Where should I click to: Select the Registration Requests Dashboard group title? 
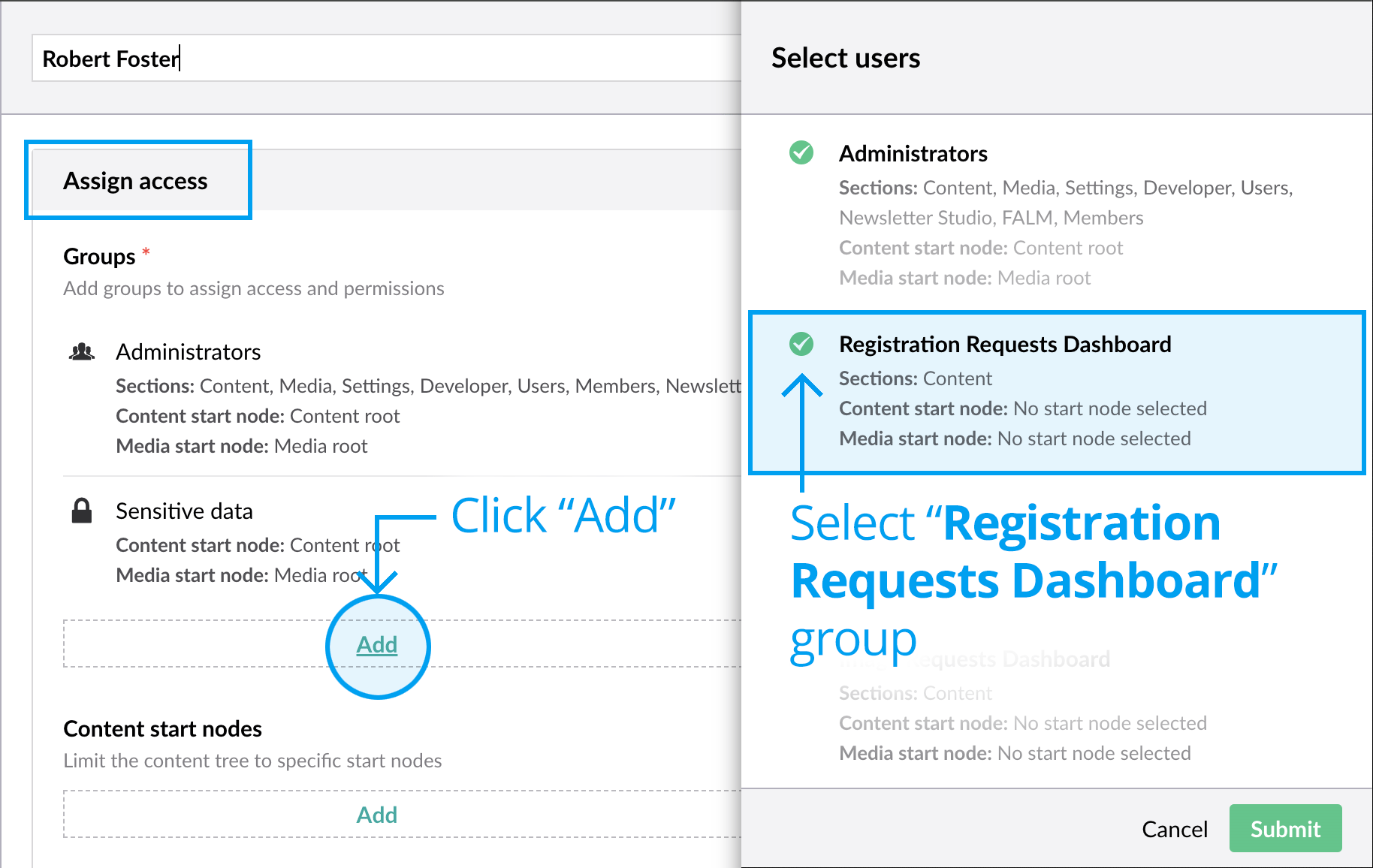point(1005,344)
